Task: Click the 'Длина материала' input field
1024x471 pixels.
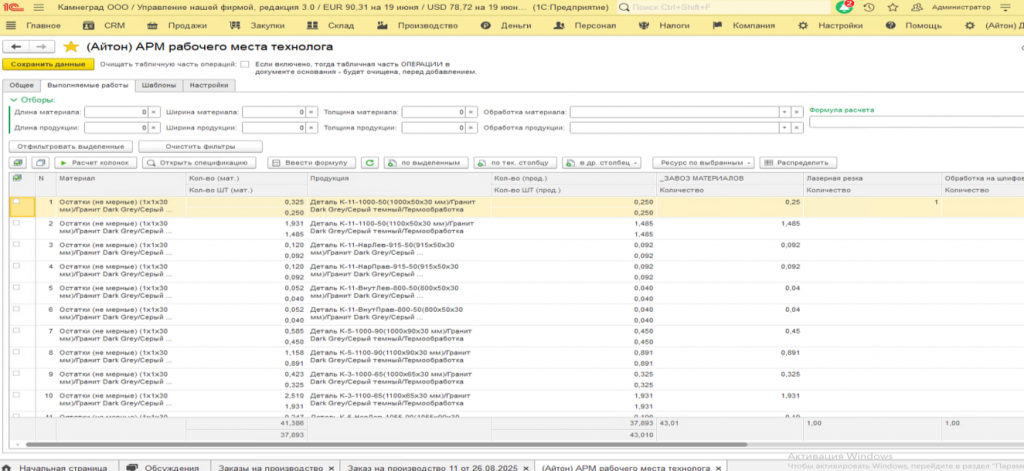Action: tap(115, 112)
